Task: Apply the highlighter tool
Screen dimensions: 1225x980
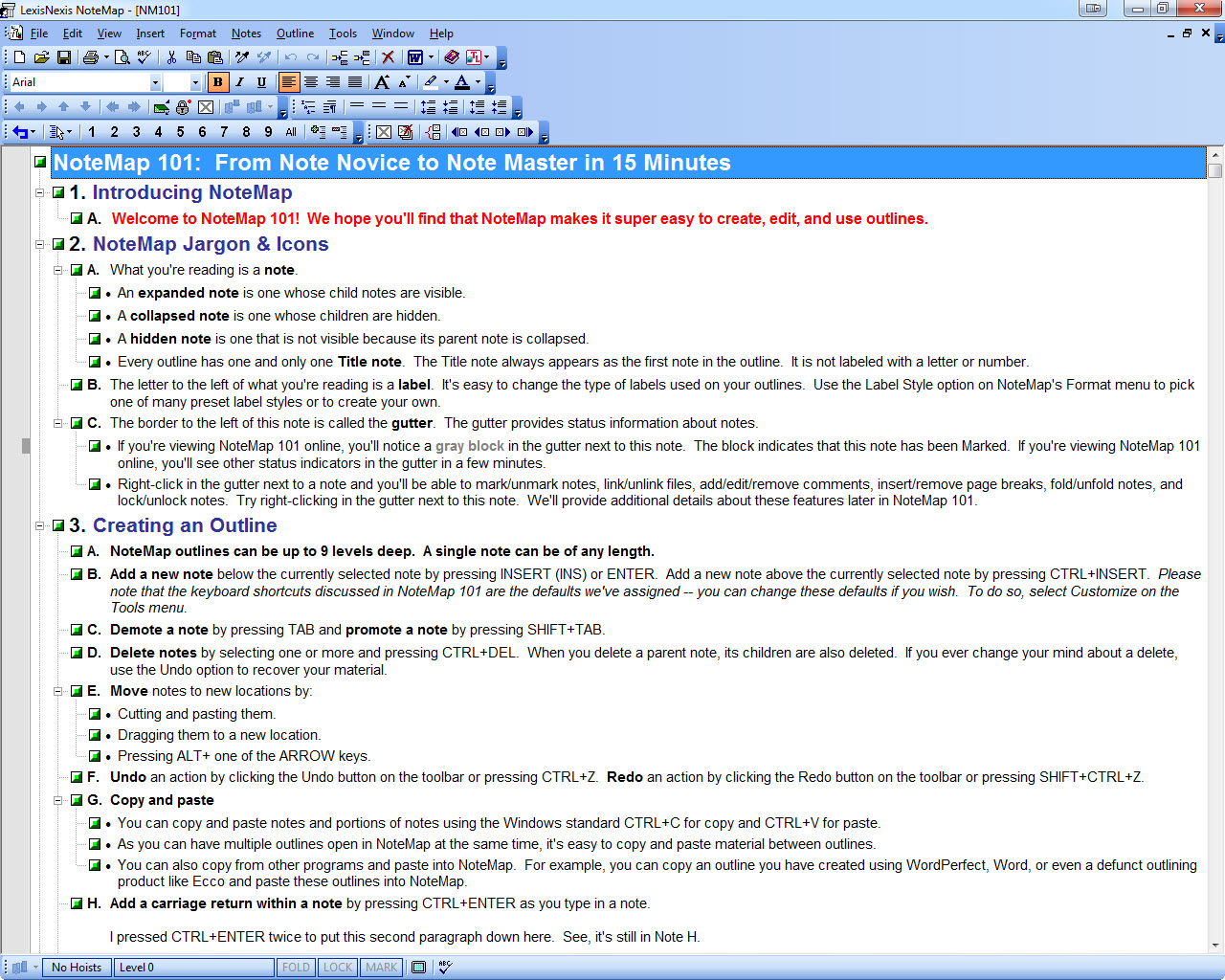Action: [432, 82]
